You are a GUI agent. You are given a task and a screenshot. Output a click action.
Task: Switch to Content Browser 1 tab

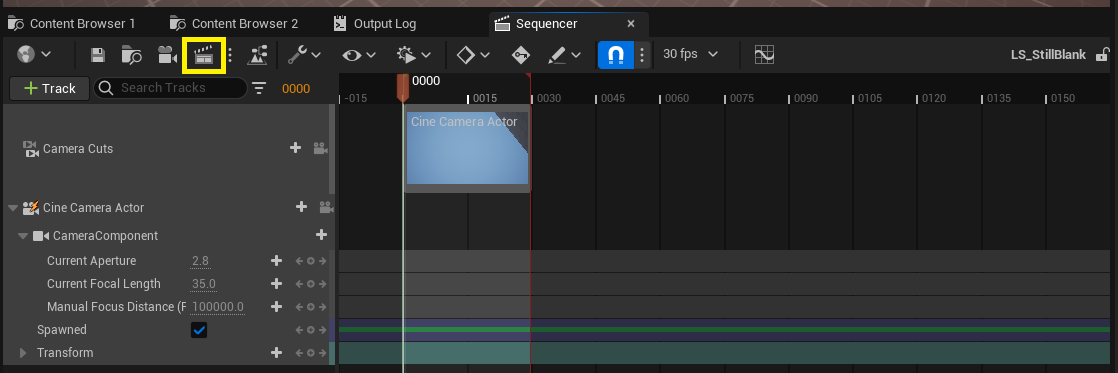tap(72, 24)
